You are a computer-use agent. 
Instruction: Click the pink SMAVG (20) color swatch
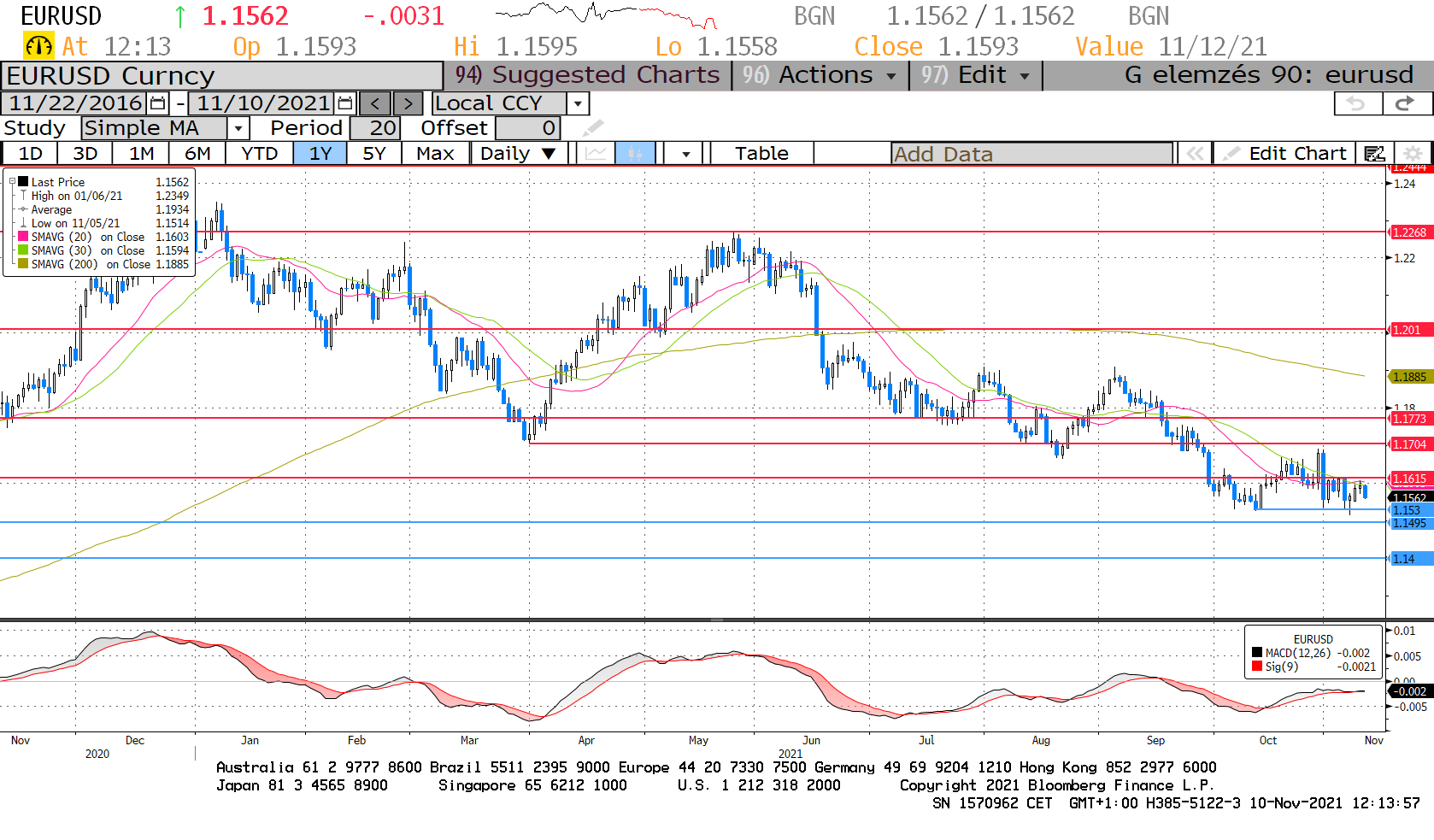pos(24,237)
